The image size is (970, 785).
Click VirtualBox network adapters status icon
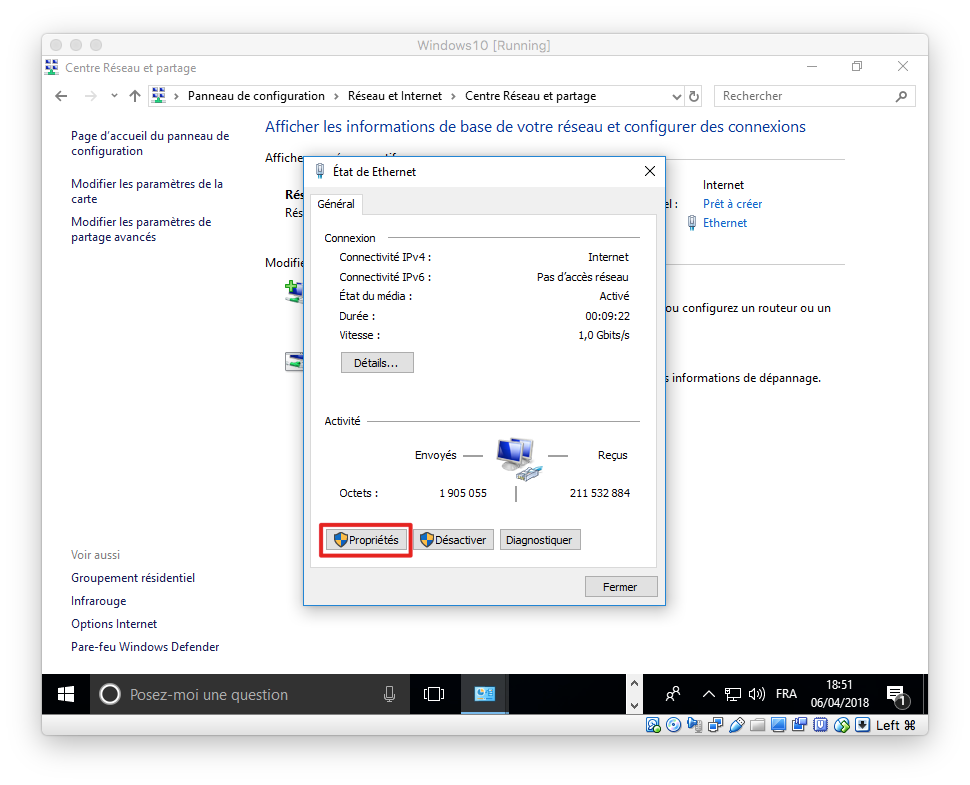(716, 725)
